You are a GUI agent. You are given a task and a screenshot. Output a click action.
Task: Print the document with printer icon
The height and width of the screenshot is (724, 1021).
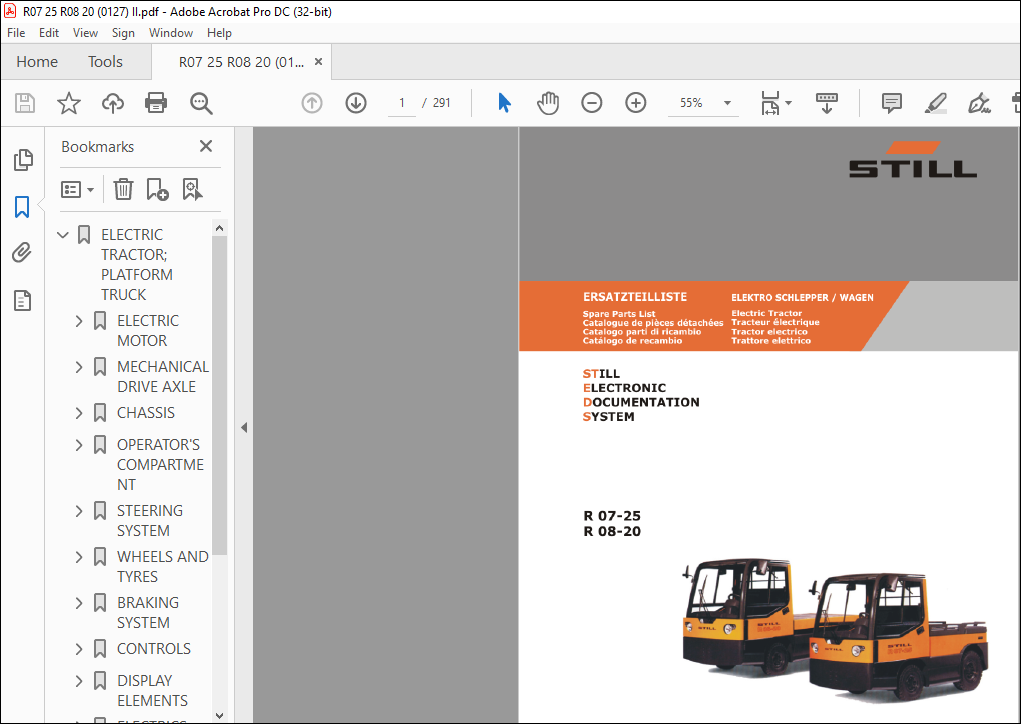click(156, 103)
